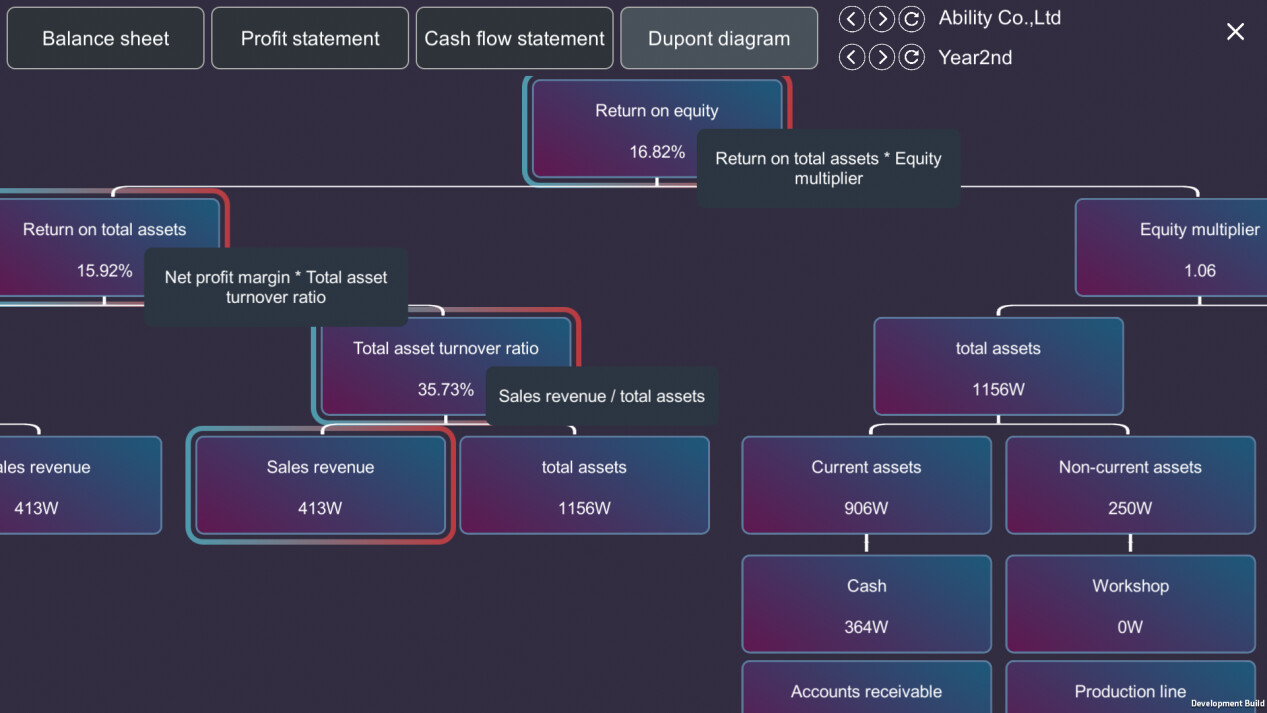Click previous company arrow icon
This screenshot has width=1267, height=713.
(851, 19)
